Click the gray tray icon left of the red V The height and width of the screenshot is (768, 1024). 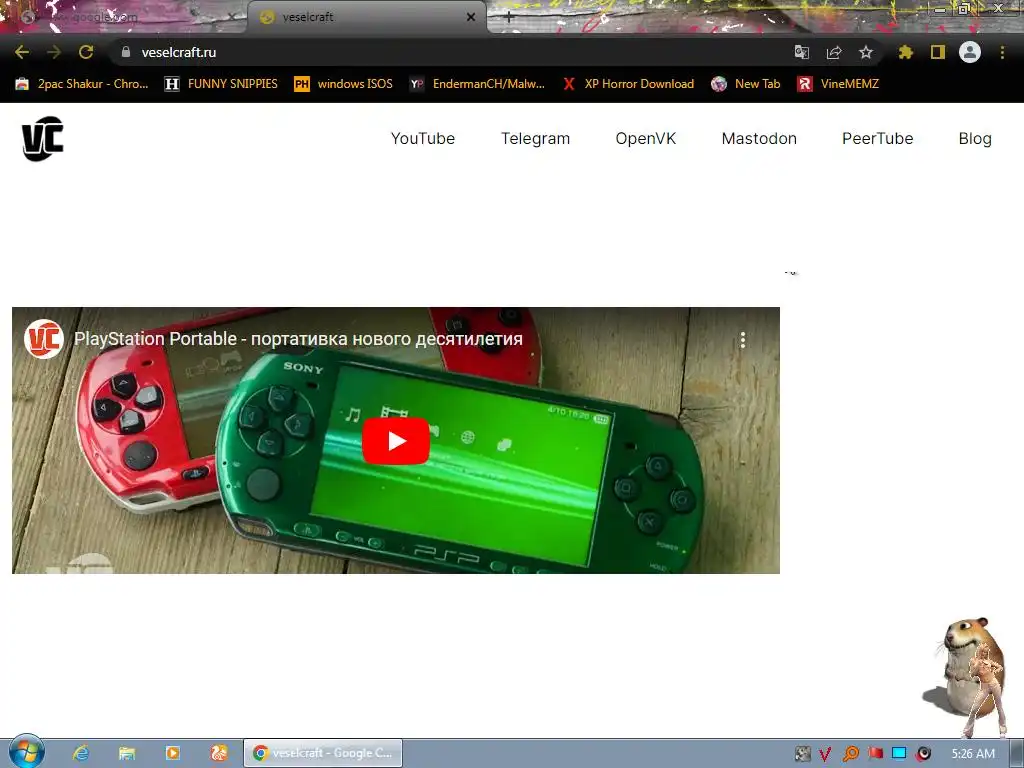coord(803,754)
